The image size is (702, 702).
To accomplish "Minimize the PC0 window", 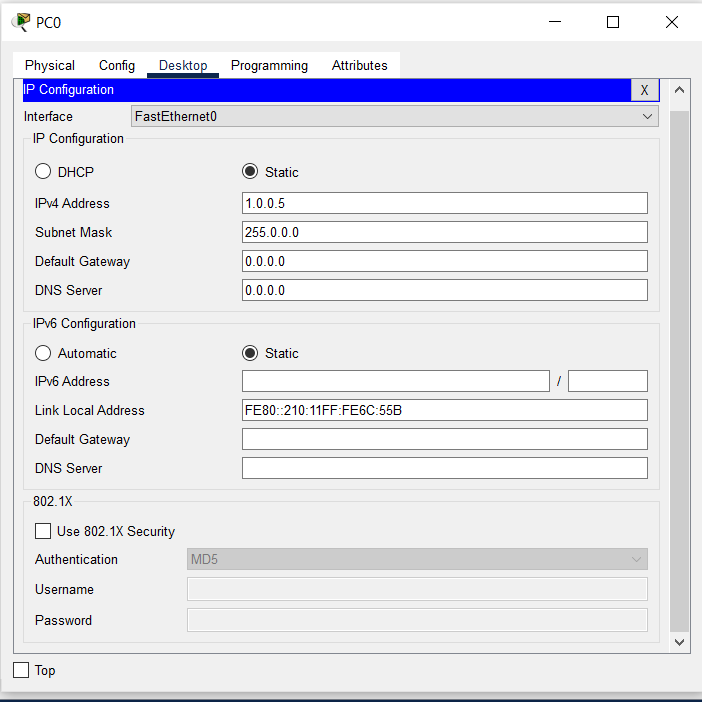I will tap(555, 22).
